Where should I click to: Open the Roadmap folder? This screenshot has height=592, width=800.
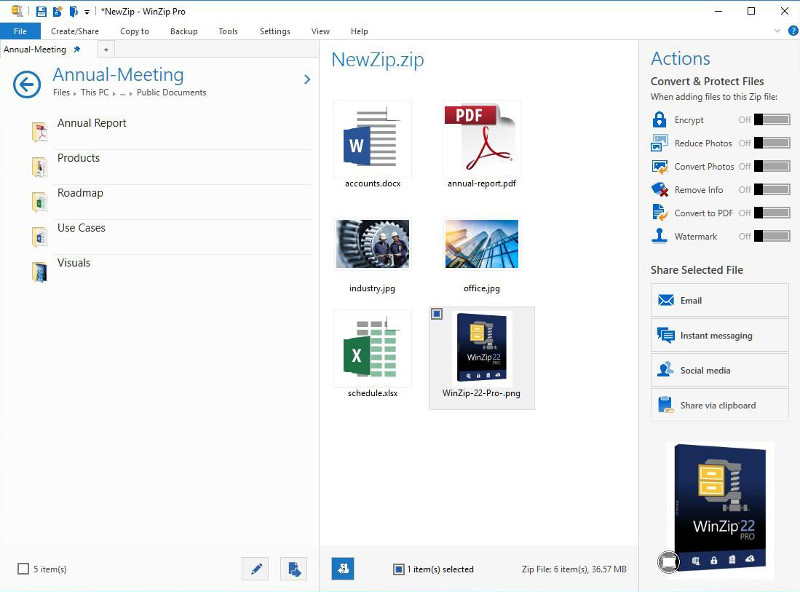pyautogui.click(x=171, y=202)
